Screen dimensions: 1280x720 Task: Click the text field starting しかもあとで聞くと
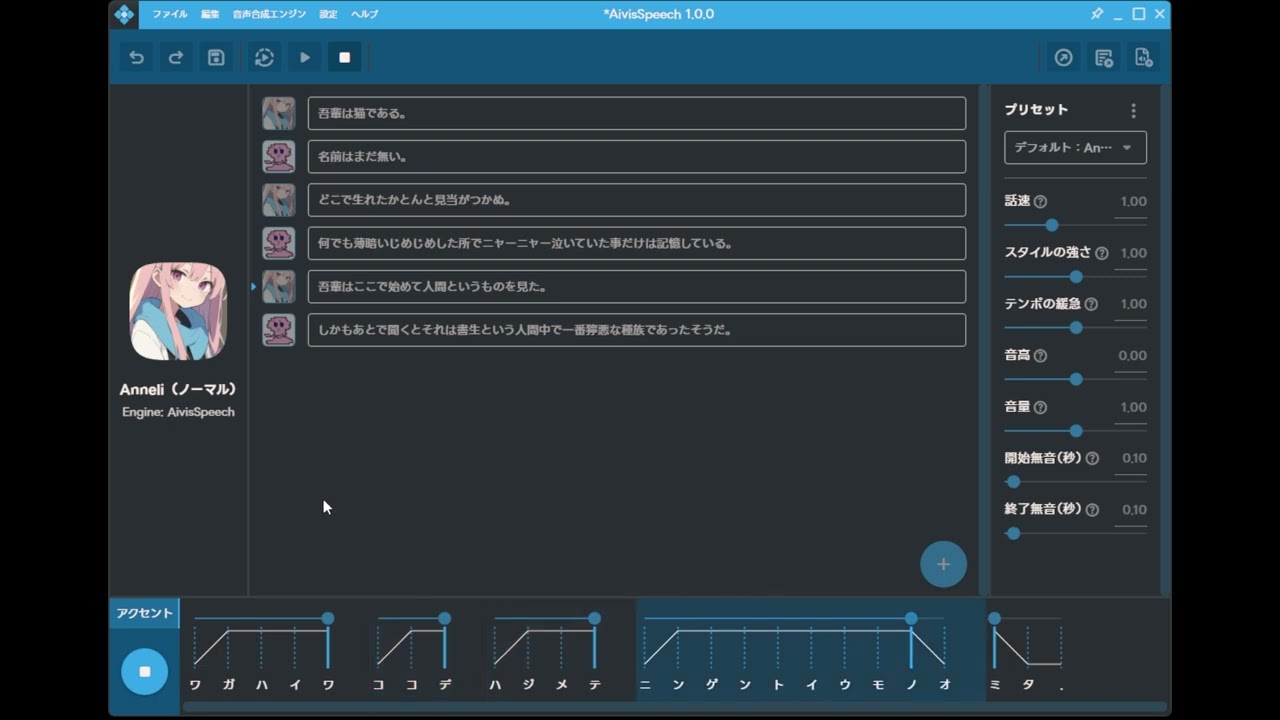tap(637, 330)
